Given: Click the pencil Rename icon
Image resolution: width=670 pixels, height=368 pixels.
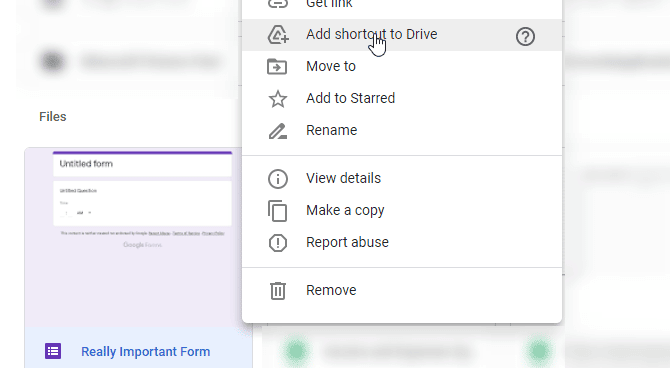Looking at the screenshot, I should tap(278, 131).
